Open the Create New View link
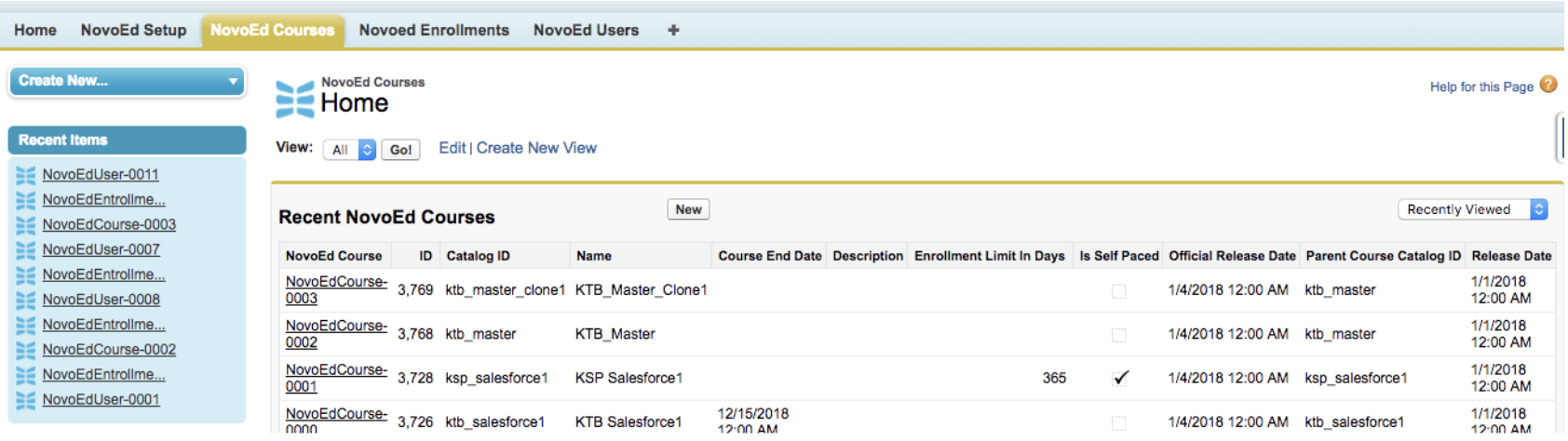 tap(536, 148)
